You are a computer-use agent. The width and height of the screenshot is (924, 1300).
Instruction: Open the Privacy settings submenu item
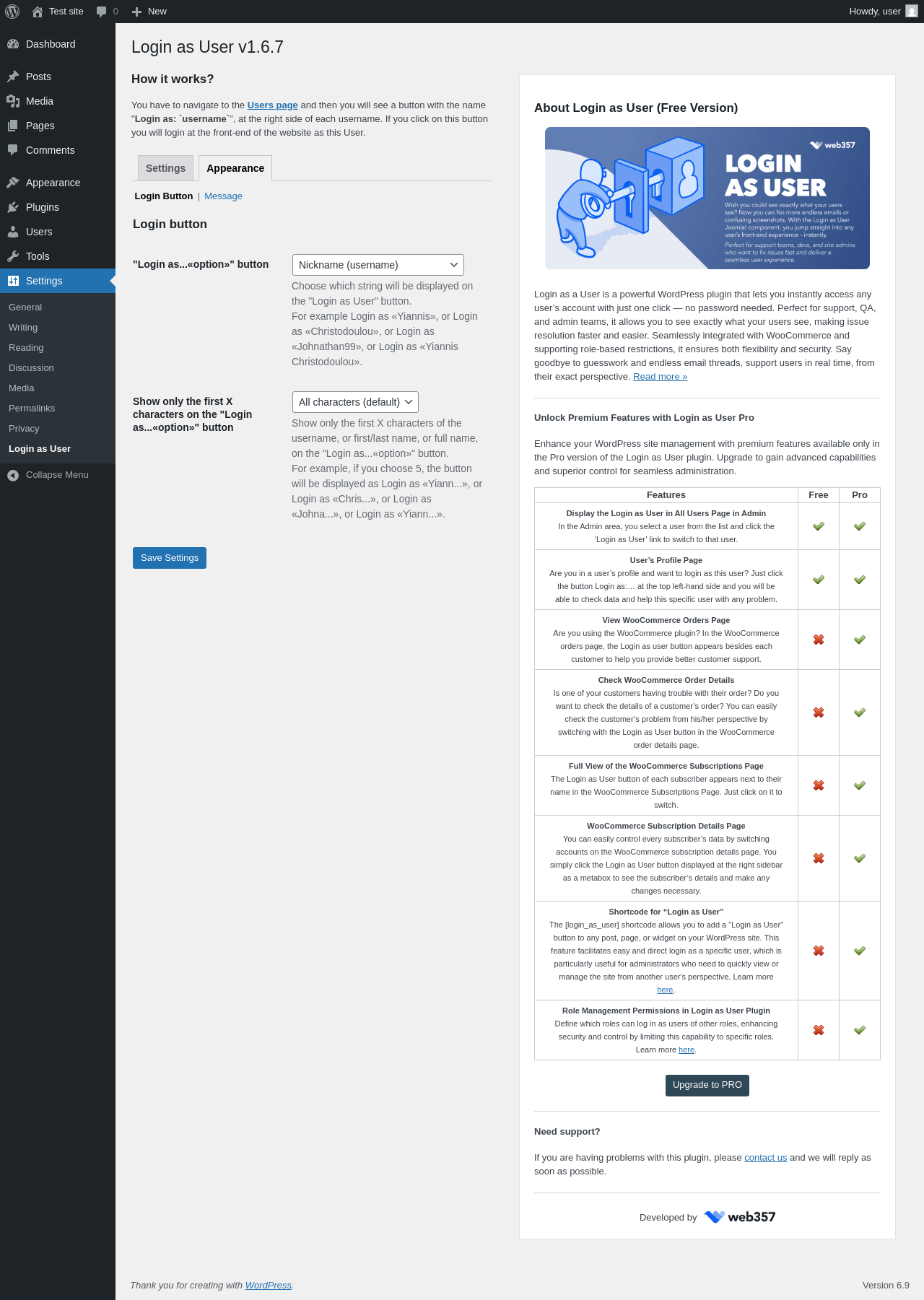pyautogui.click(x=24, y=429)
